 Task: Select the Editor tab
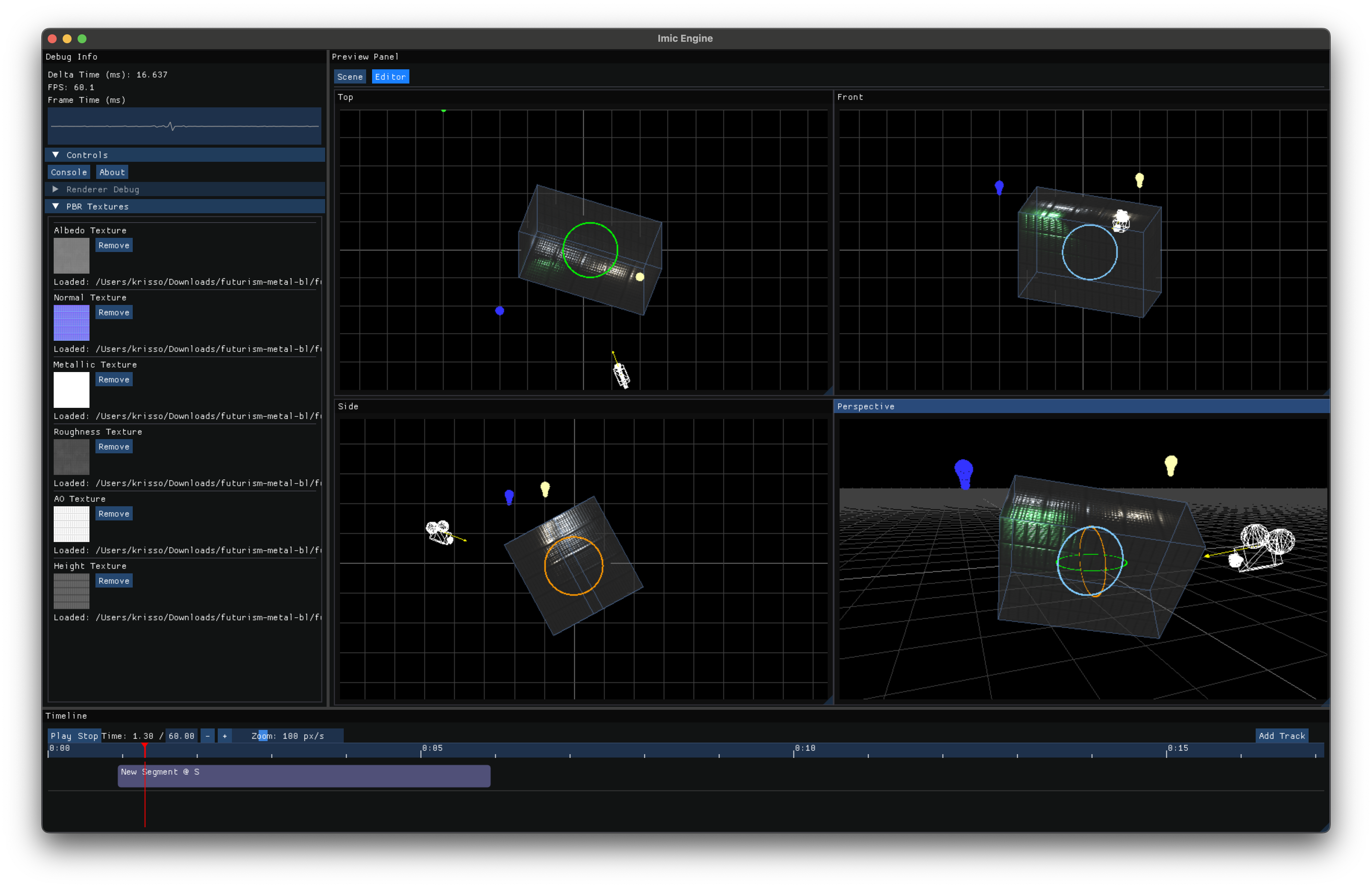pos(390,77)
